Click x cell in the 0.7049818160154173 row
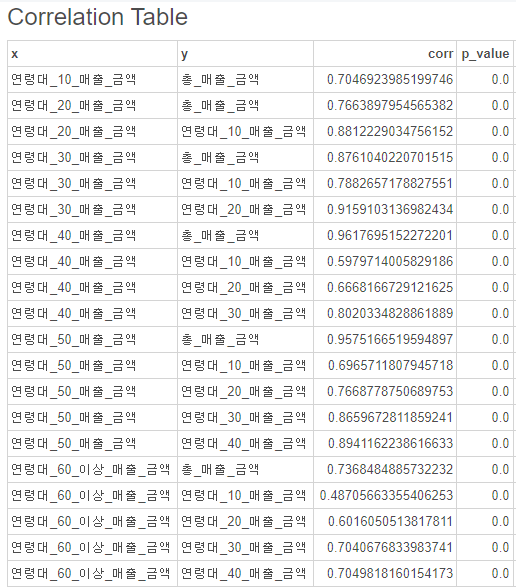The width and height of the screenshot is (516, 587). pos(91,574)
